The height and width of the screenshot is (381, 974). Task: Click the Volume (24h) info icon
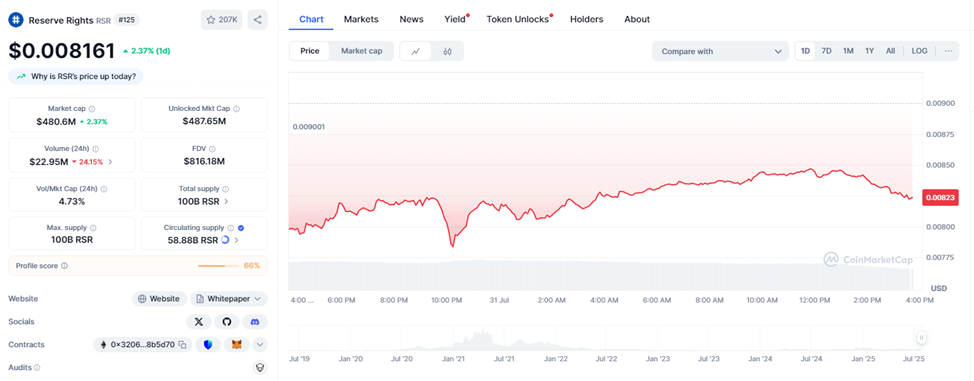95,149
